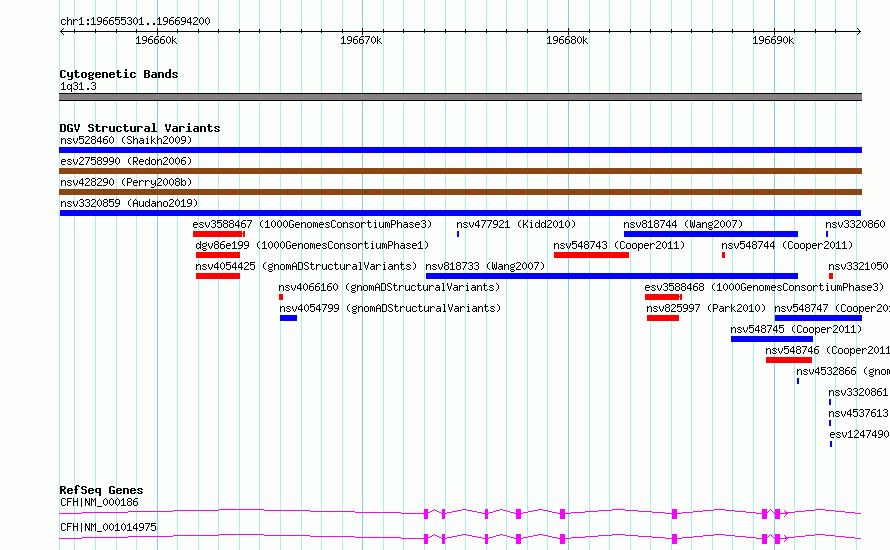Click the nsv548743 (Cooper2011) label
Viewport: 890px width, 550px height.
point(619,245)
